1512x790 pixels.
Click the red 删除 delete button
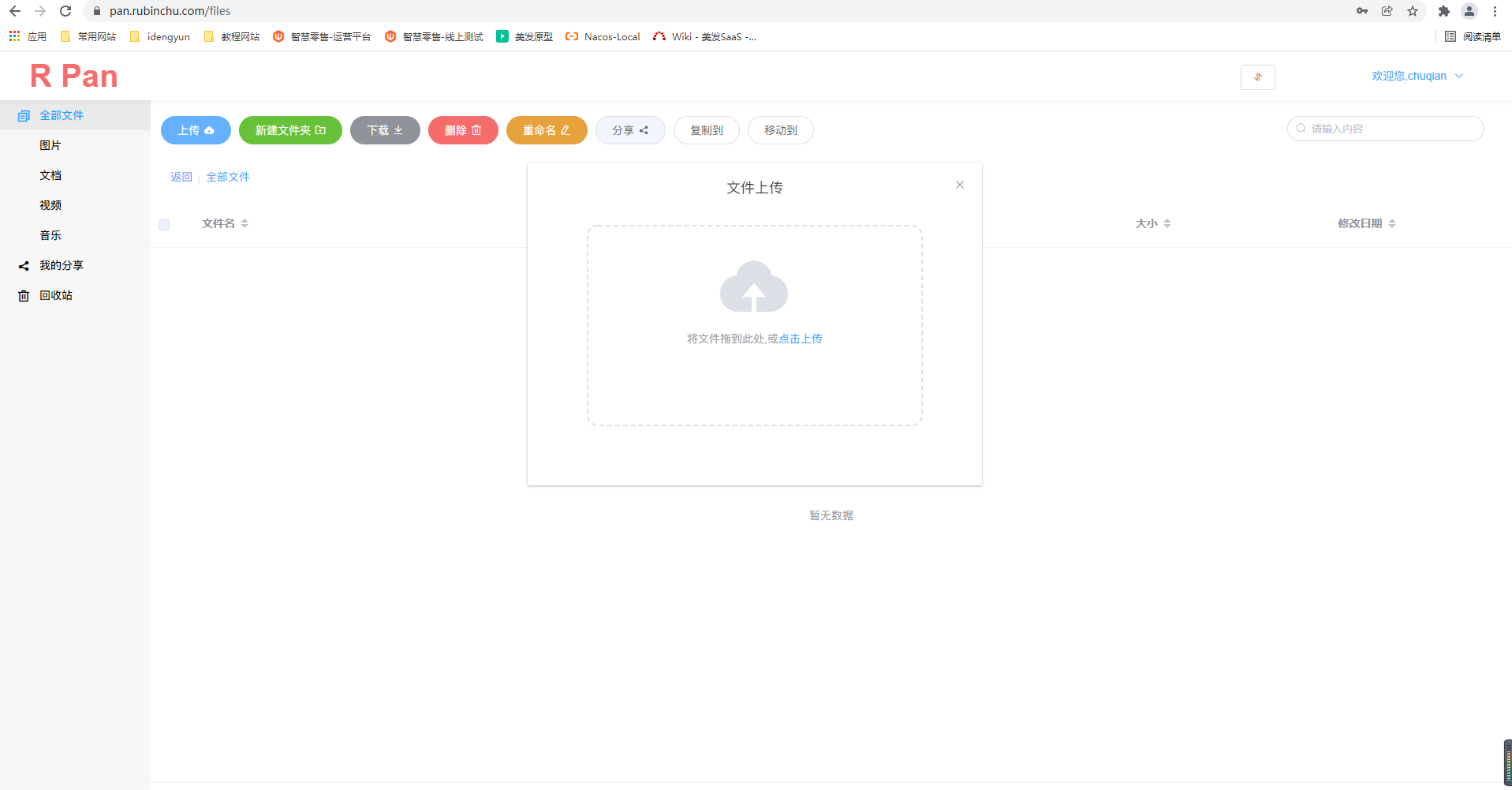pyautogui.click(x=463, y=130)
